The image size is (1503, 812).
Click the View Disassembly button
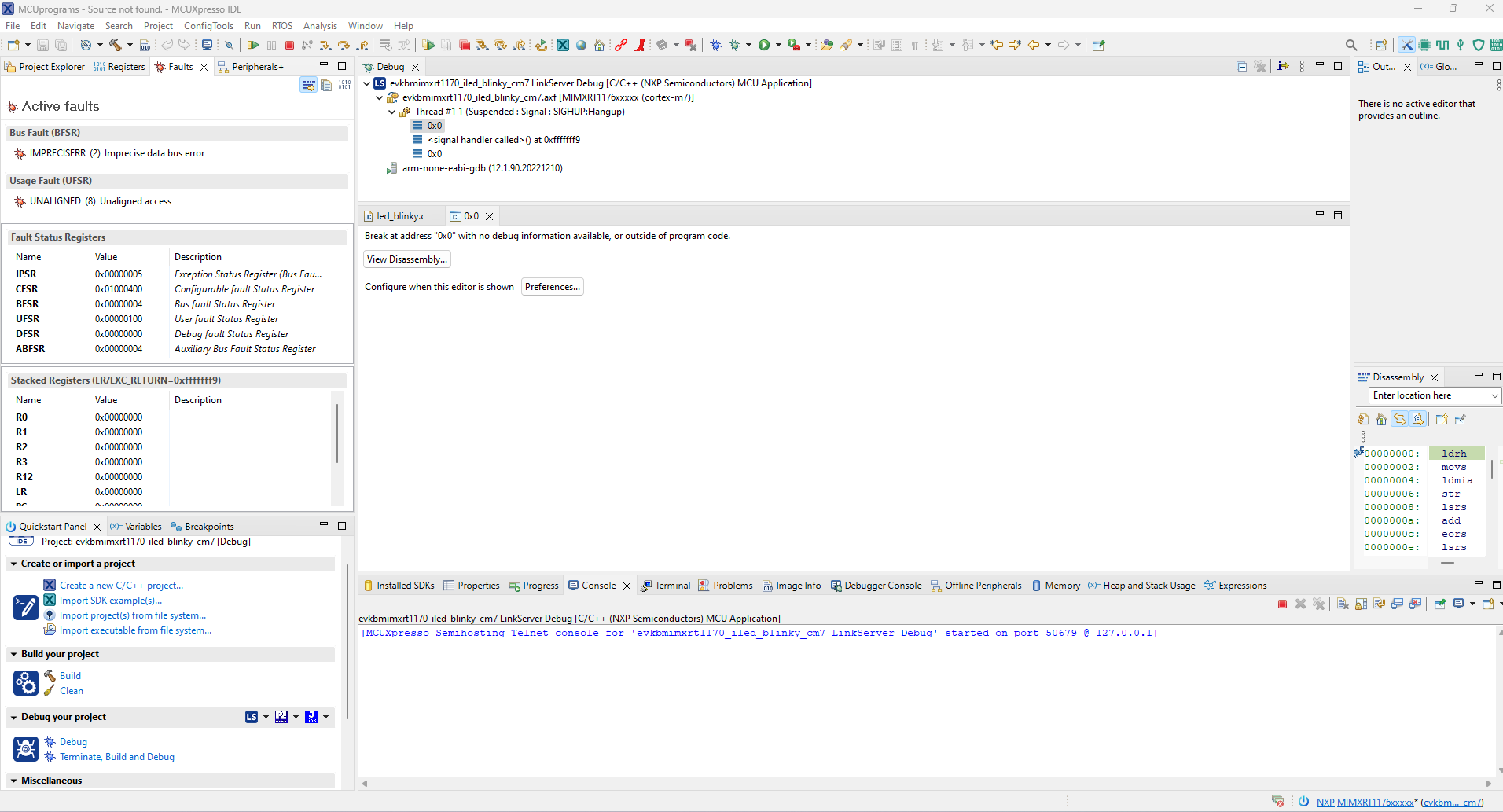click(x=406, y=259)
